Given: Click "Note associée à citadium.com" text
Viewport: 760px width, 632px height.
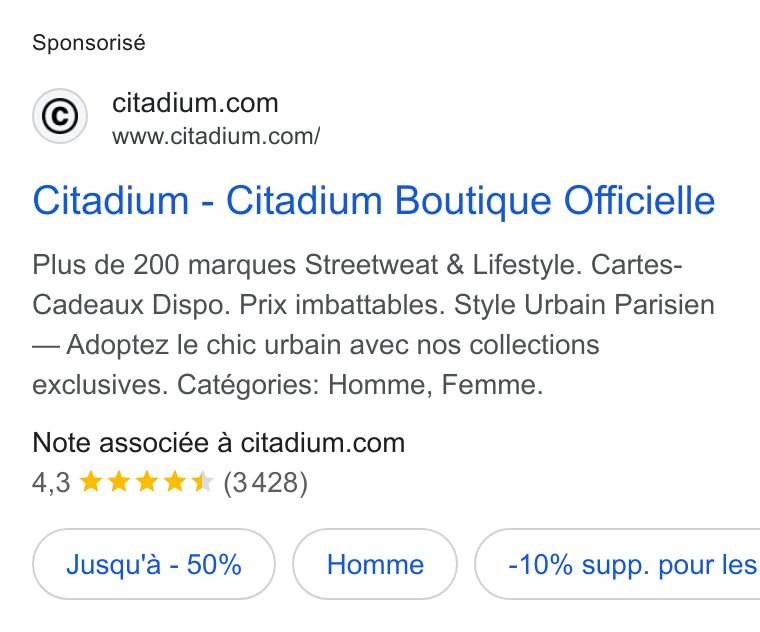Looking at the screenshot, I should (219, 443).
